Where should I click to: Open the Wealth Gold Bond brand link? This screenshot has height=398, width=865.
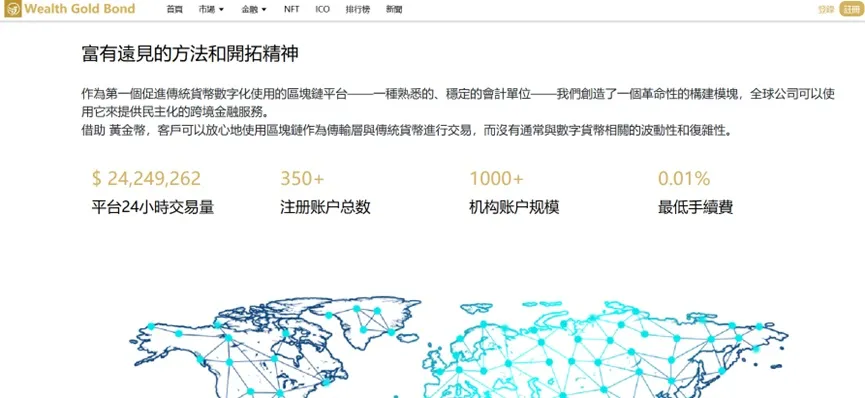pyautogui.click(x=79, y=9)
